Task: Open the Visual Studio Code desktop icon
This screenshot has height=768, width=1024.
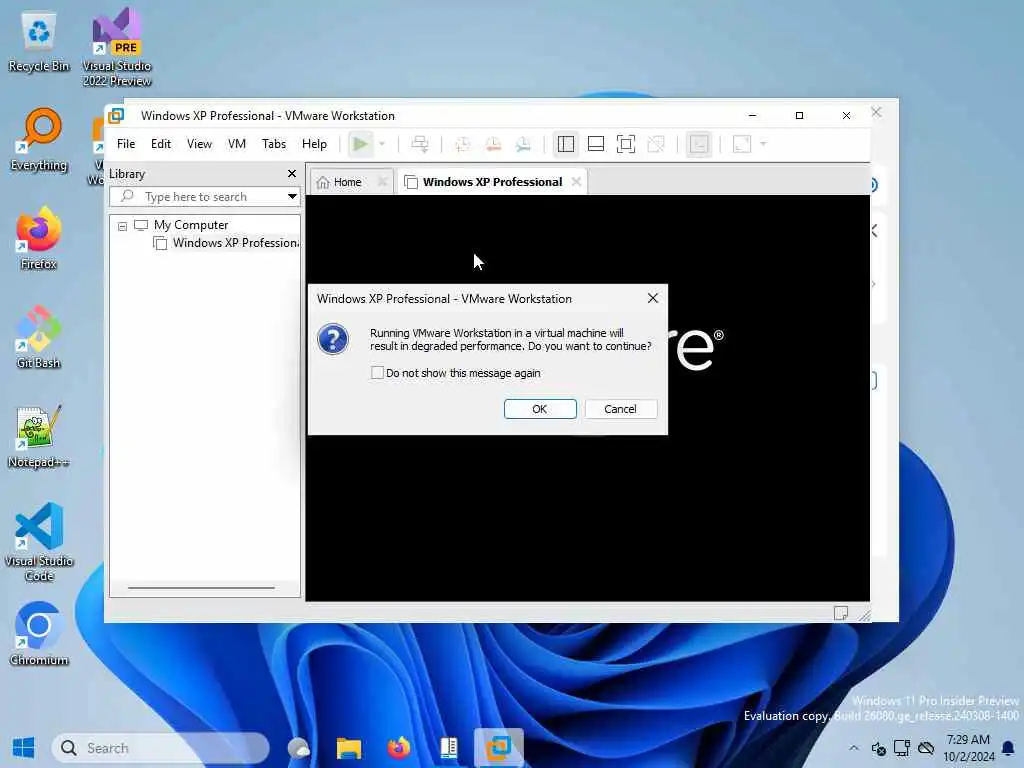Action: click(39, 542)
